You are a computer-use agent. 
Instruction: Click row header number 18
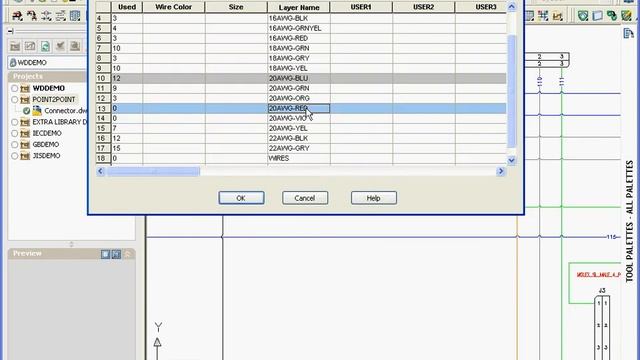click(103, 158)
